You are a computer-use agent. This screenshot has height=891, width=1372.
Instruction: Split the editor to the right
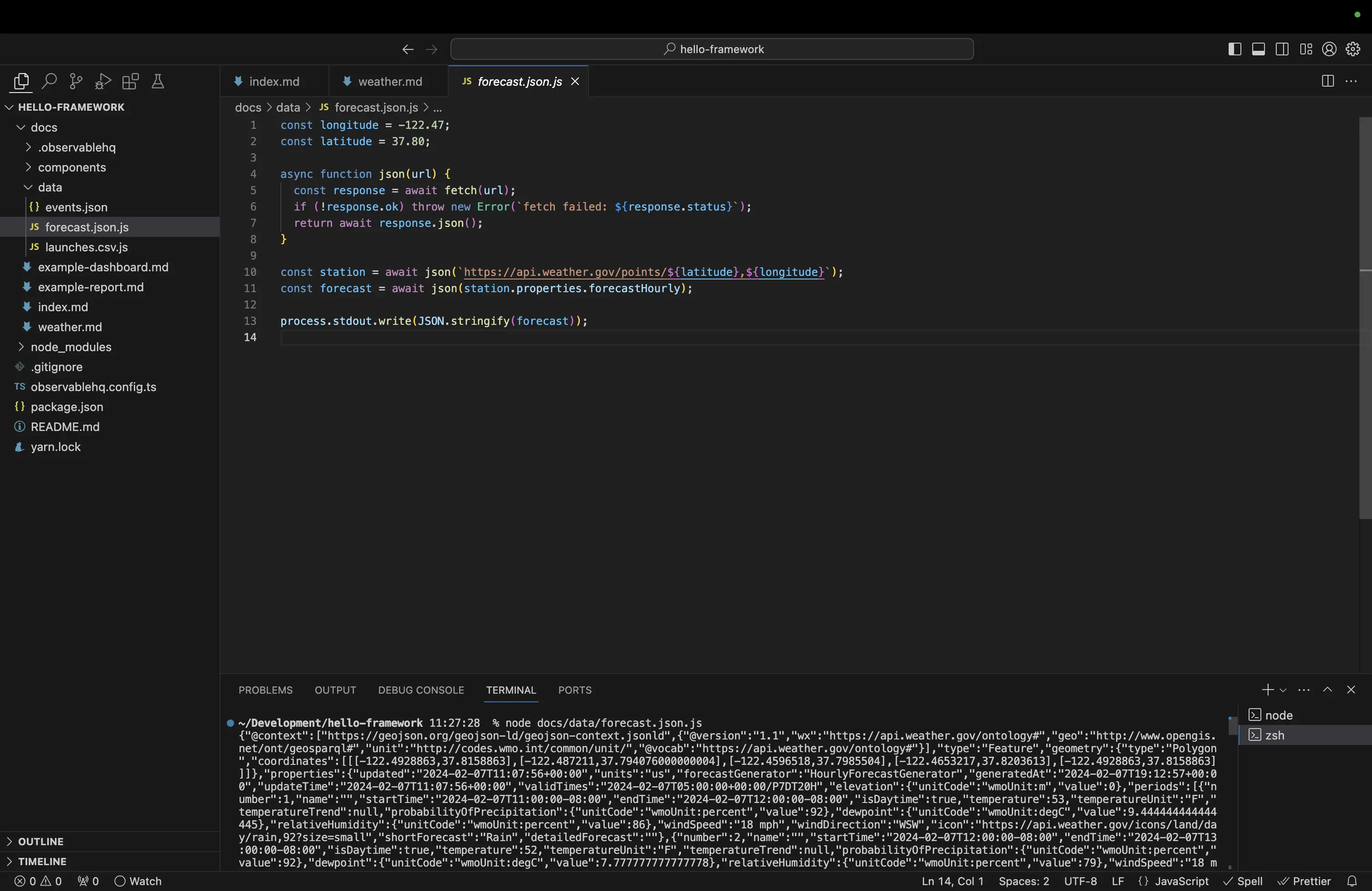tap(1327, 81)
